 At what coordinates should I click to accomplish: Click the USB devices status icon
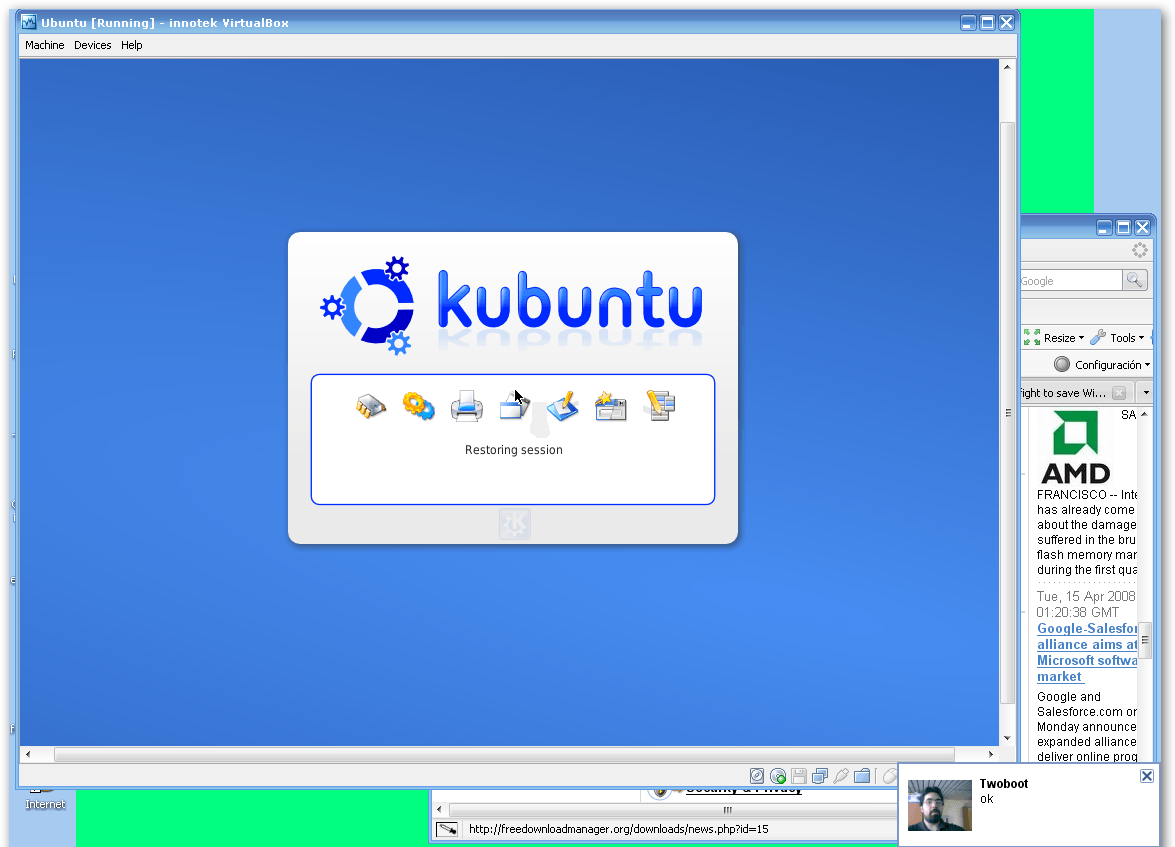[x=841, y=776]
